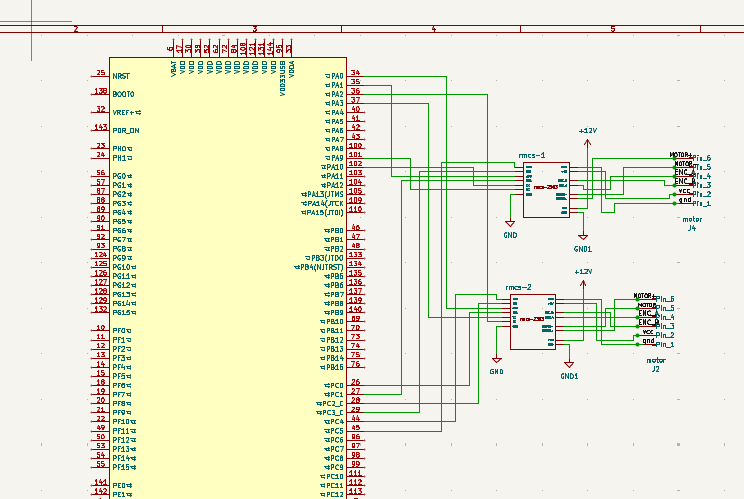Click the PH1 pin label

point(122,158)
